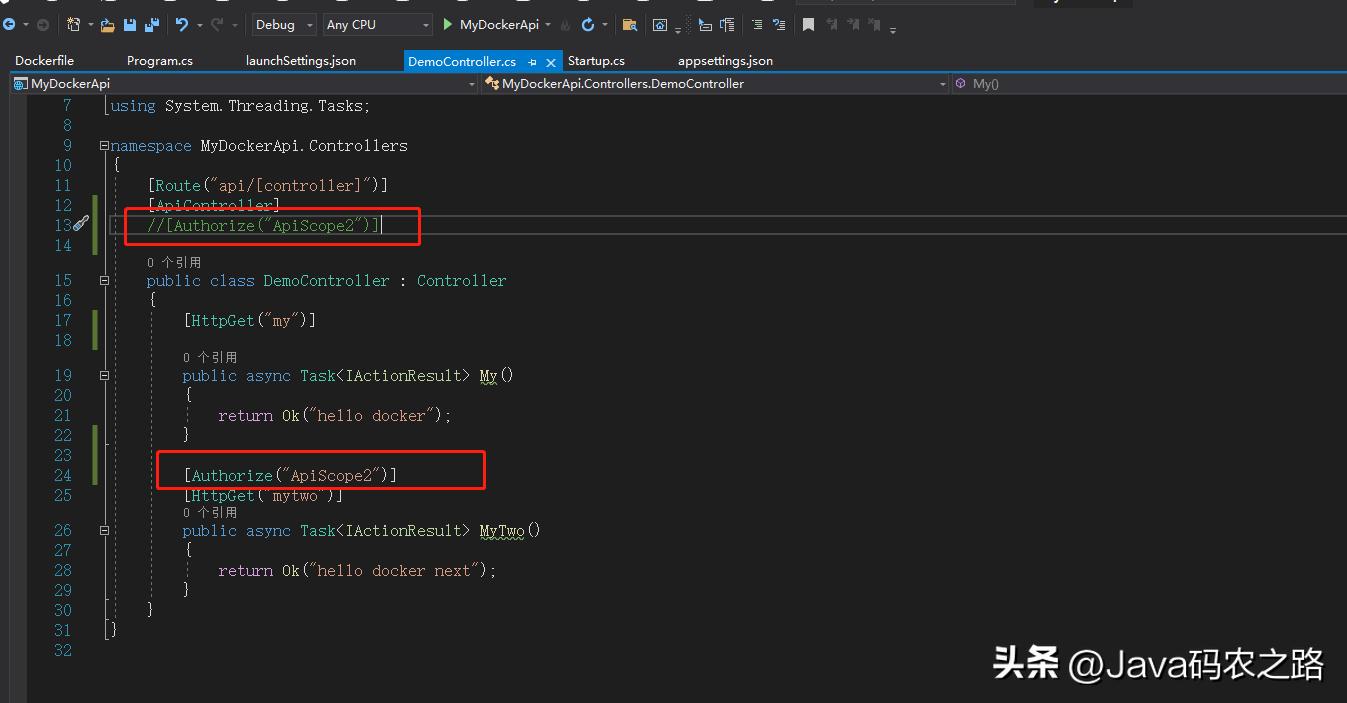Open Find in Files search
This screenshot has width=1347, height=703.
[x=628, y=24]
